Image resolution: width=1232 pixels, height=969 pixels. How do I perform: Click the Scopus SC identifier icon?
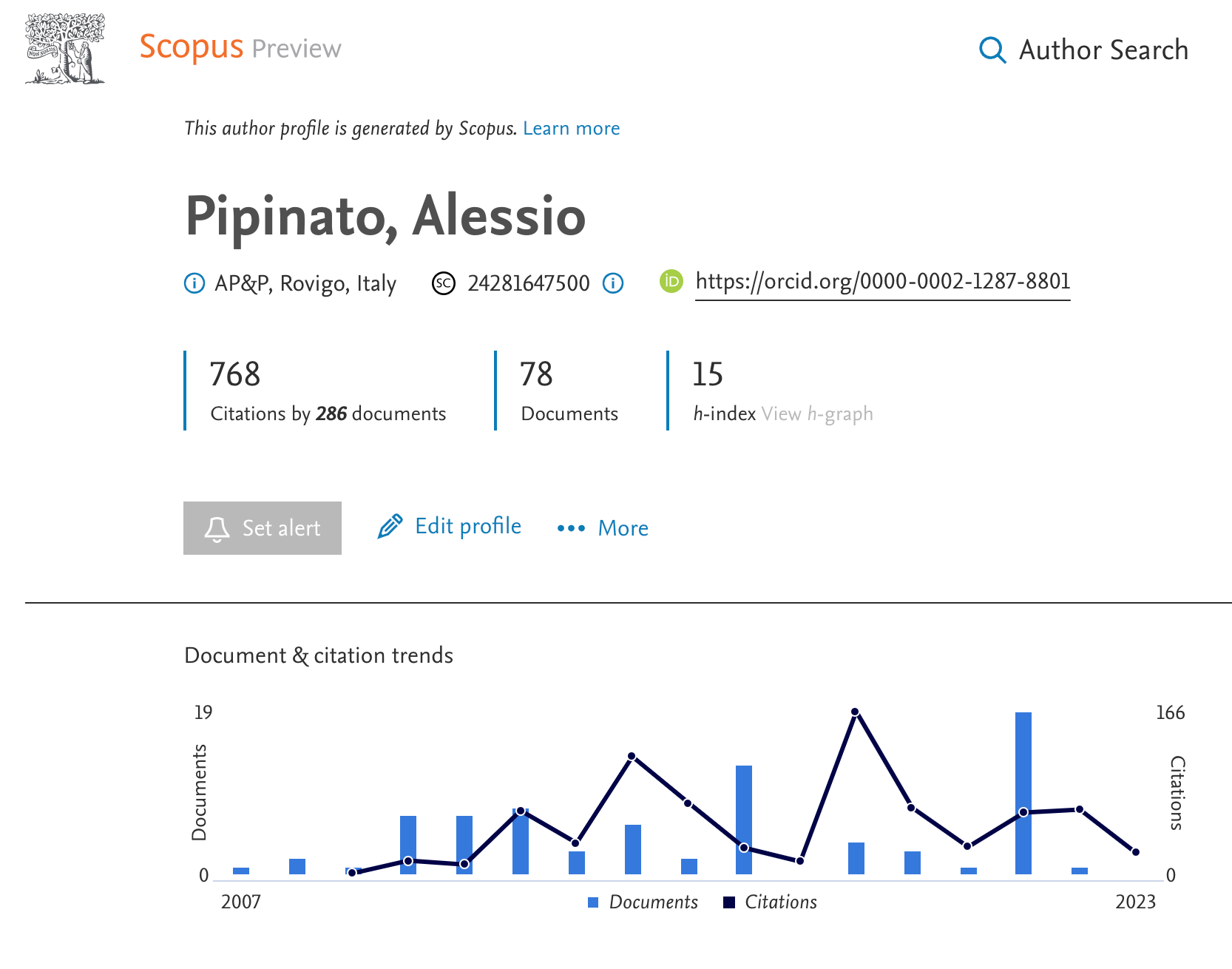point(444,283)
